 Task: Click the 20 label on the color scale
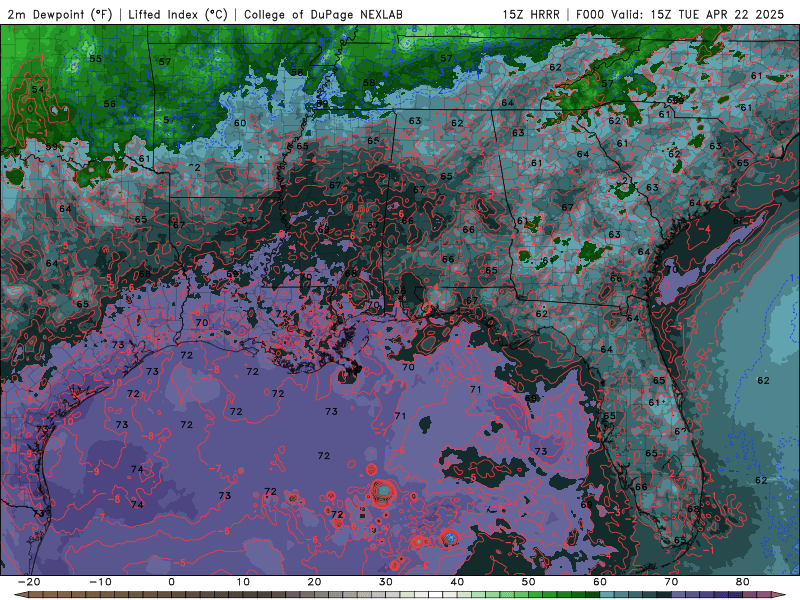[314, 582]
